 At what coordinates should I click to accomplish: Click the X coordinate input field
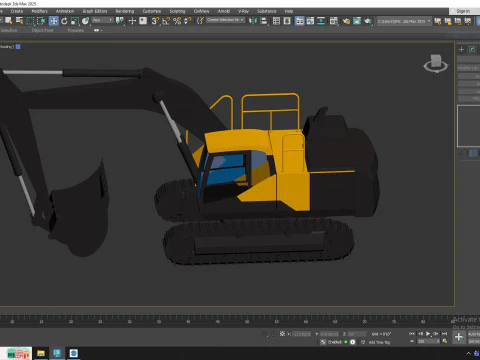point(301,334)
